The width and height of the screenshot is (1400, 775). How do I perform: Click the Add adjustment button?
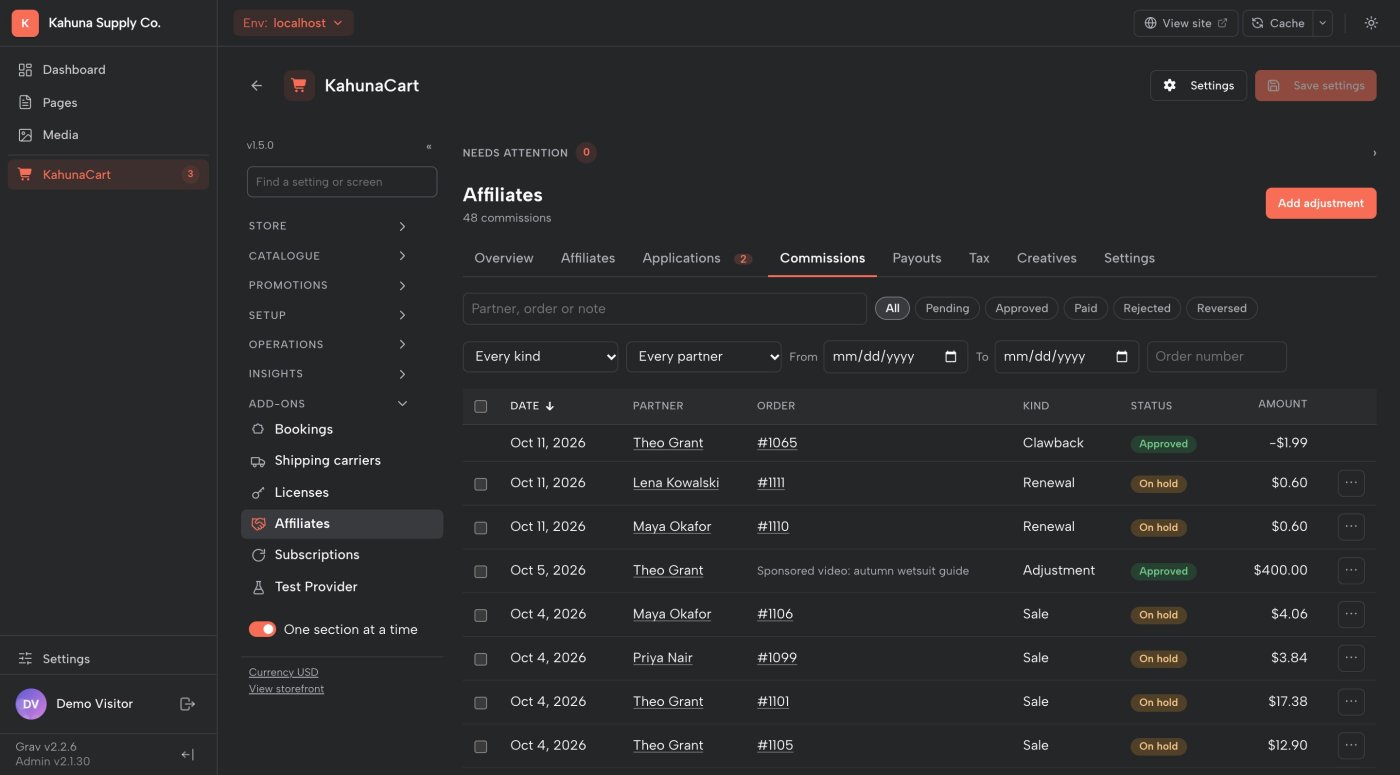[x=1321, y=203]
